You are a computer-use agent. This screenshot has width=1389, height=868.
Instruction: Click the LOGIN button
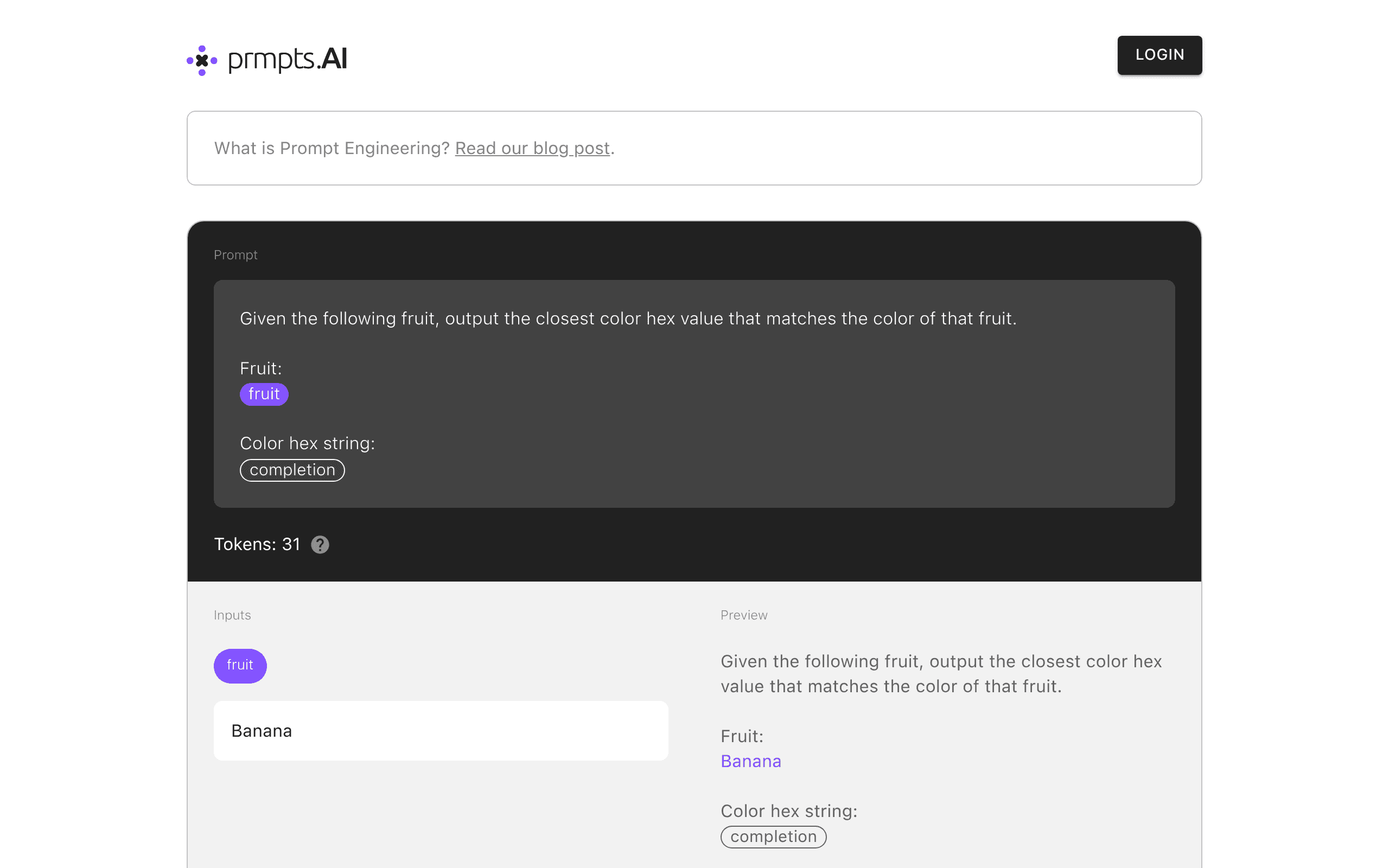1159,55
